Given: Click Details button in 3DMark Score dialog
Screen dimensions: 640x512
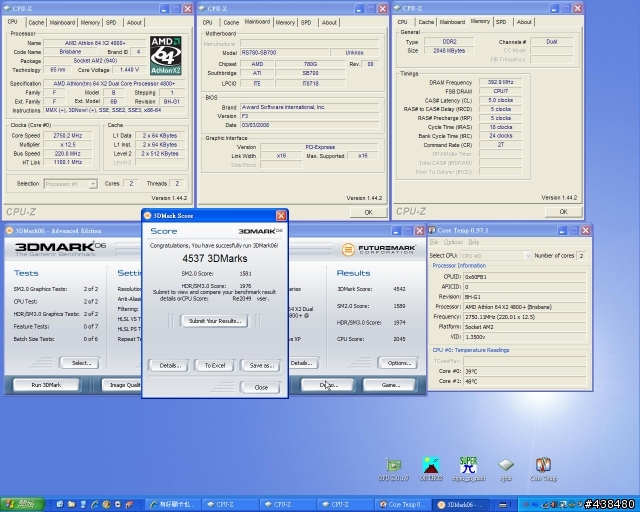Looking at the screenshot, I should coord(170,365).
